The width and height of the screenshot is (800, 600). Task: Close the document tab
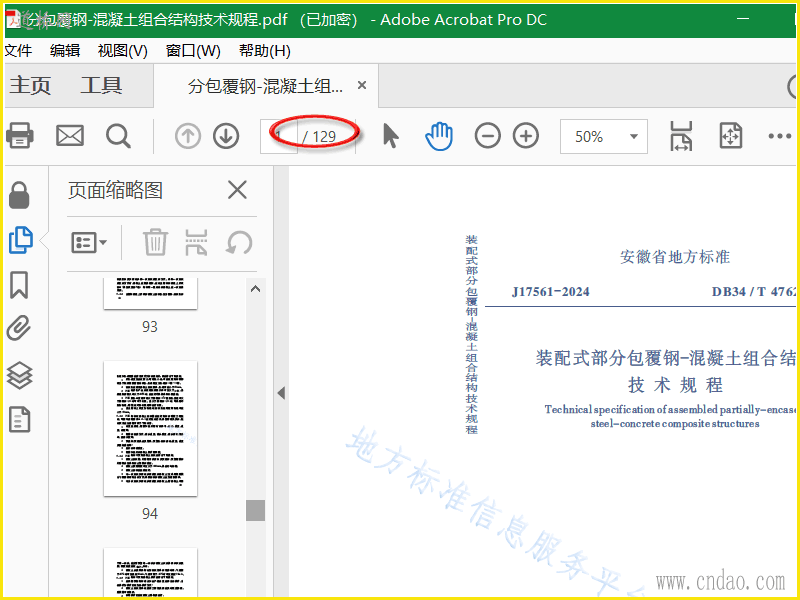362,85
